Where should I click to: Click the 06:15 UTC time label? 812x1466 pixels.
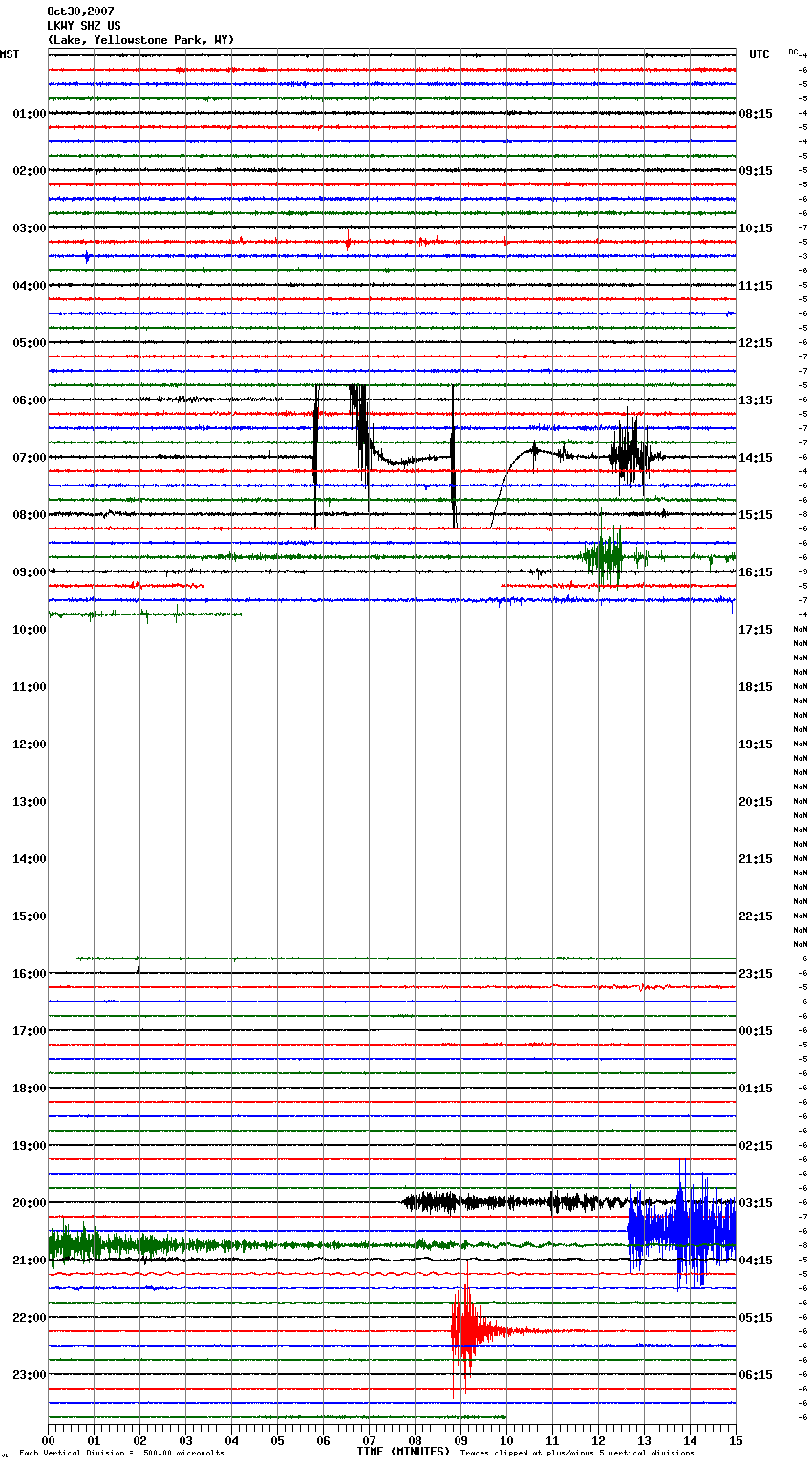(x=756, y=1375)
